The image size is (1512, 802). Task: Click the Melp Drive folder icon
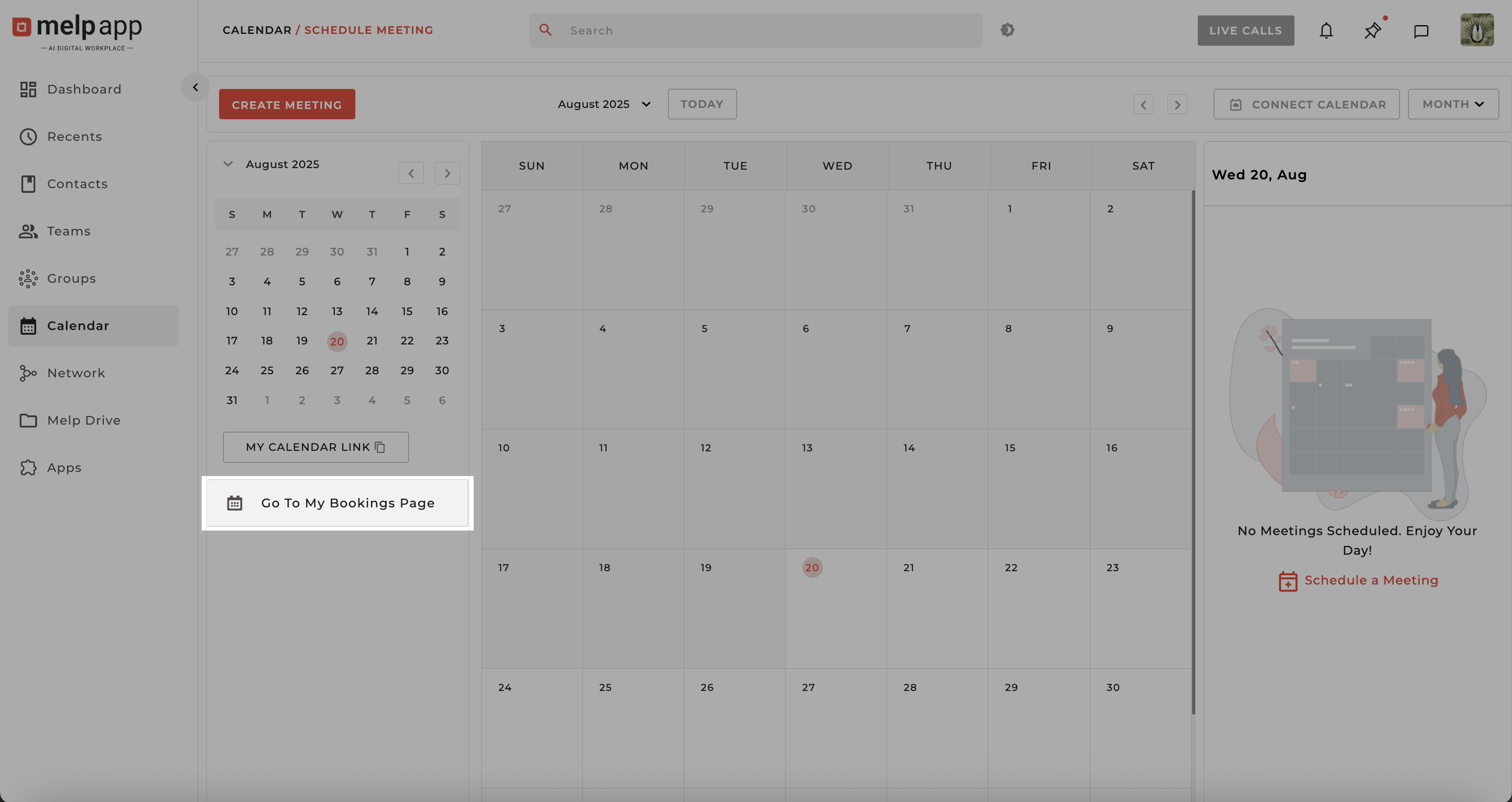click(x=28, y=421)
